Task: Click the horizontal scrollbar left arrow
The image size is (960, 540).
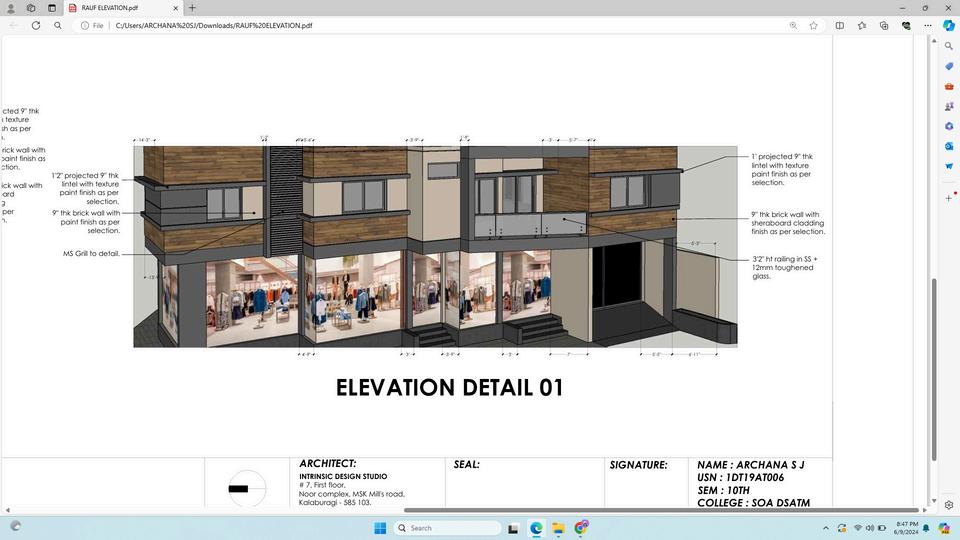Action: pos(7,510)
